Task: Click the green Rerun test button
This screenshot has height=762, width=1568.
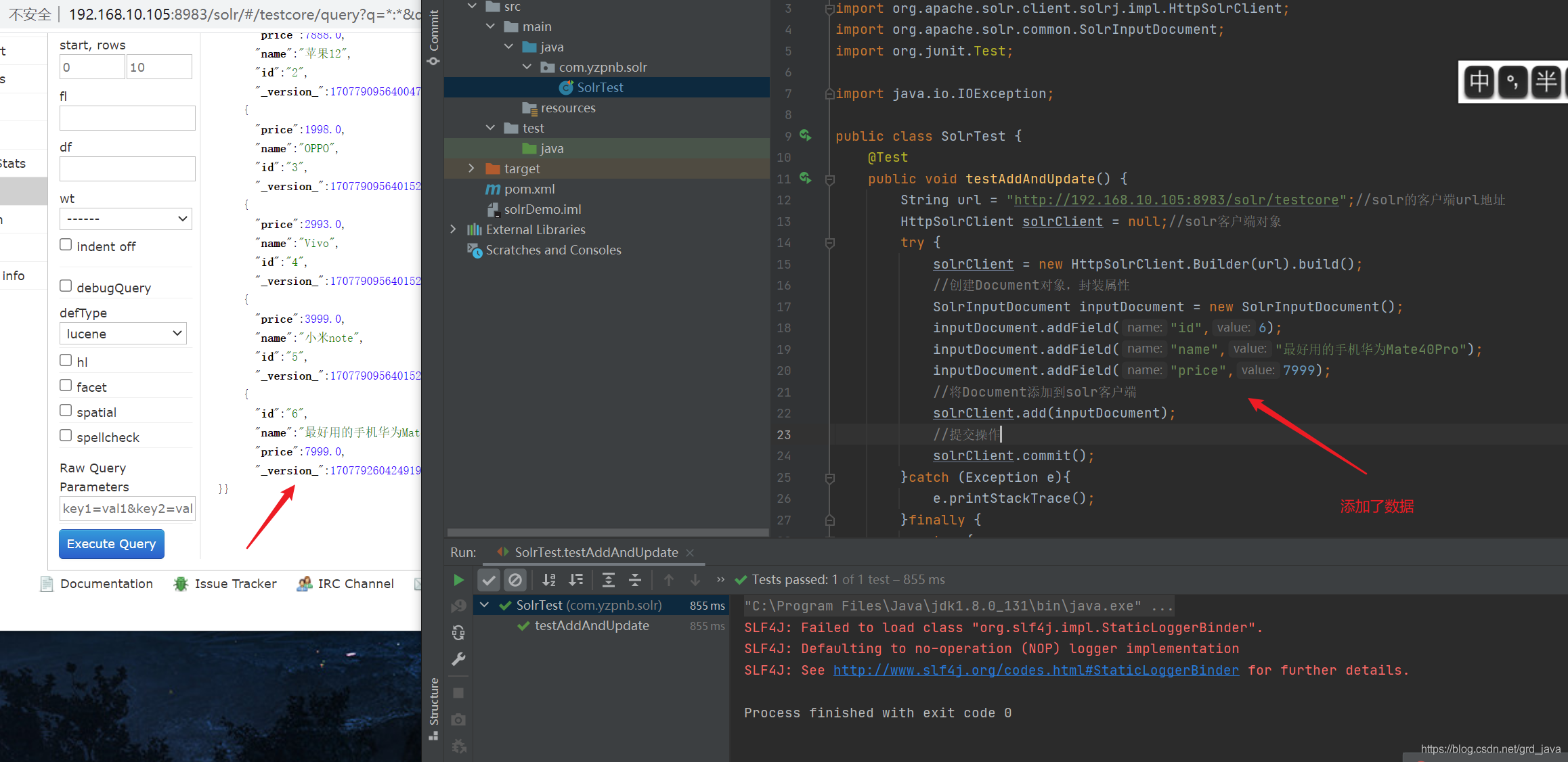Action: (x=458, y=580)
